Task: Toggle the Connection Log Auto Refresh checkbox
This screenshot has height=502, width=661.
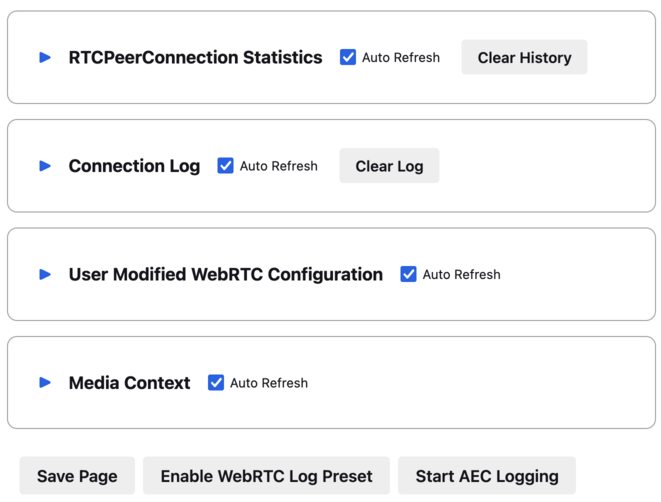Action: tap(226, 166)
